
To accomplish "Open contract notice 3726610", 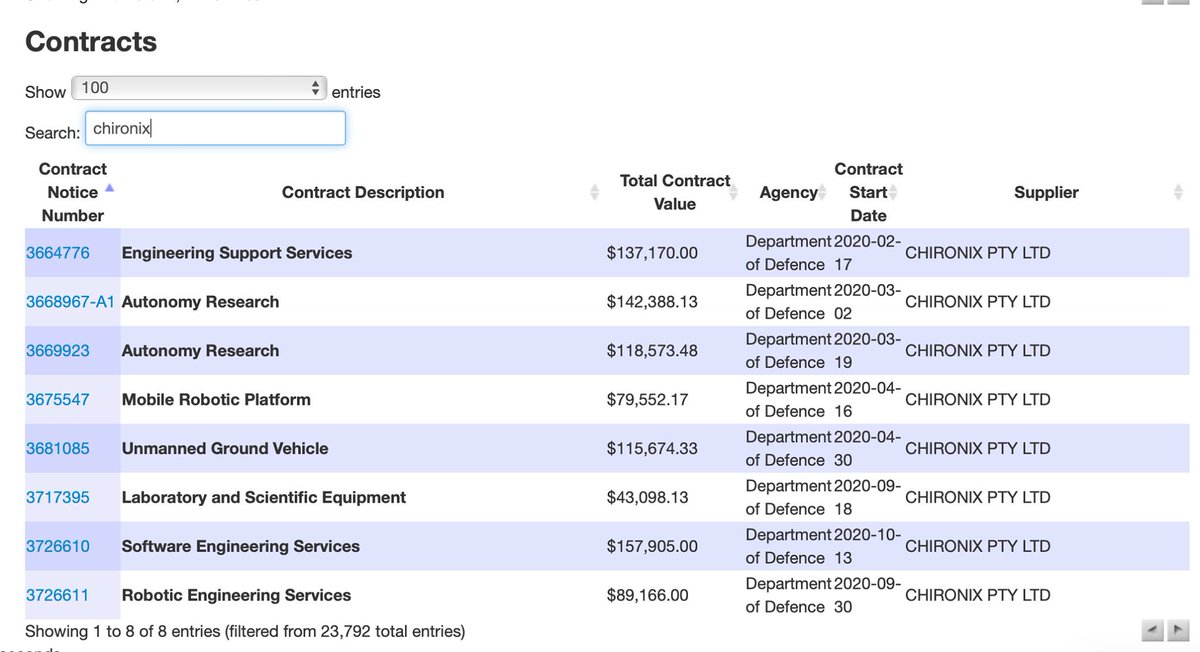I will pos(57,547).
